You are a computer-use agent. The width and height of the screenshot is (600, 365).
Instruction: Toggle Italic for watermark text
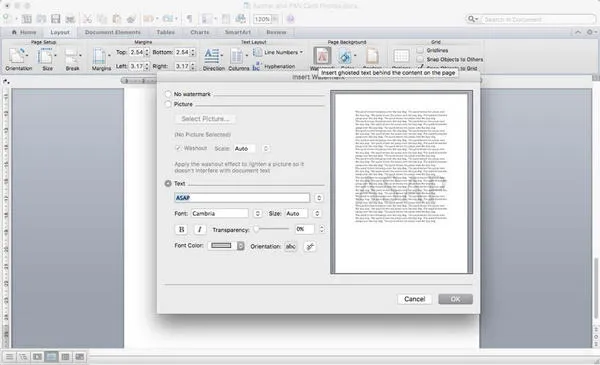199,230
